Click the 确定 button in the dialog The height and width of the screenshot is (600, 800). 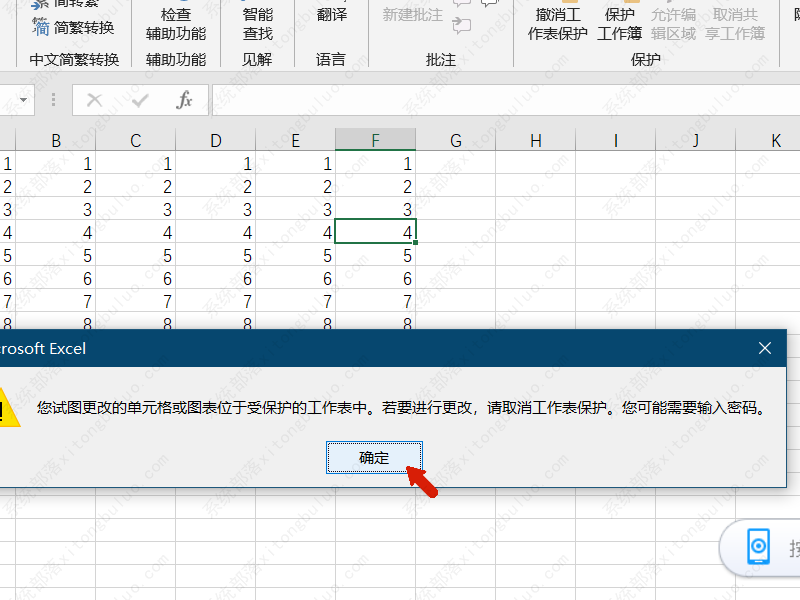374,457
